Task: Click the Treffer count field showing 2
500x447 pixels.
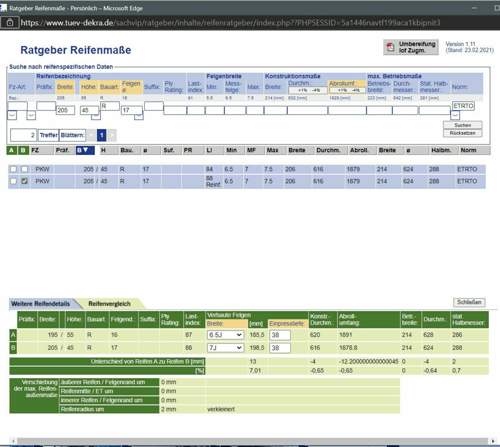Action: point(23,135)
